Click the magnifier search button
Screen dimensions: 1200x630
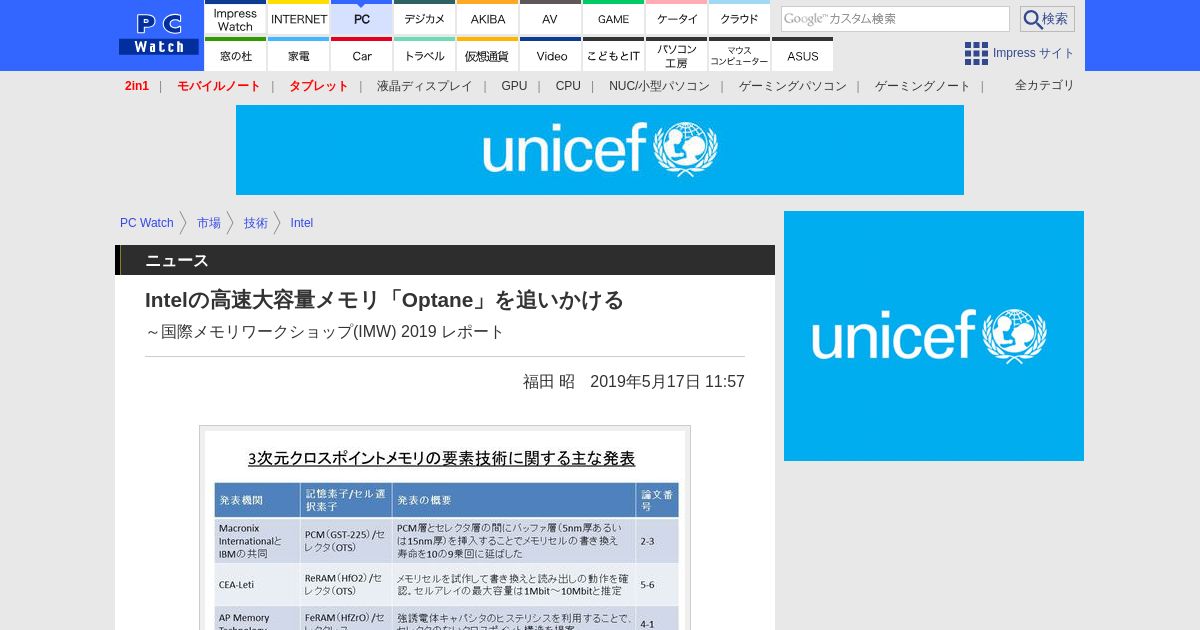click(x=1047, y=19)
